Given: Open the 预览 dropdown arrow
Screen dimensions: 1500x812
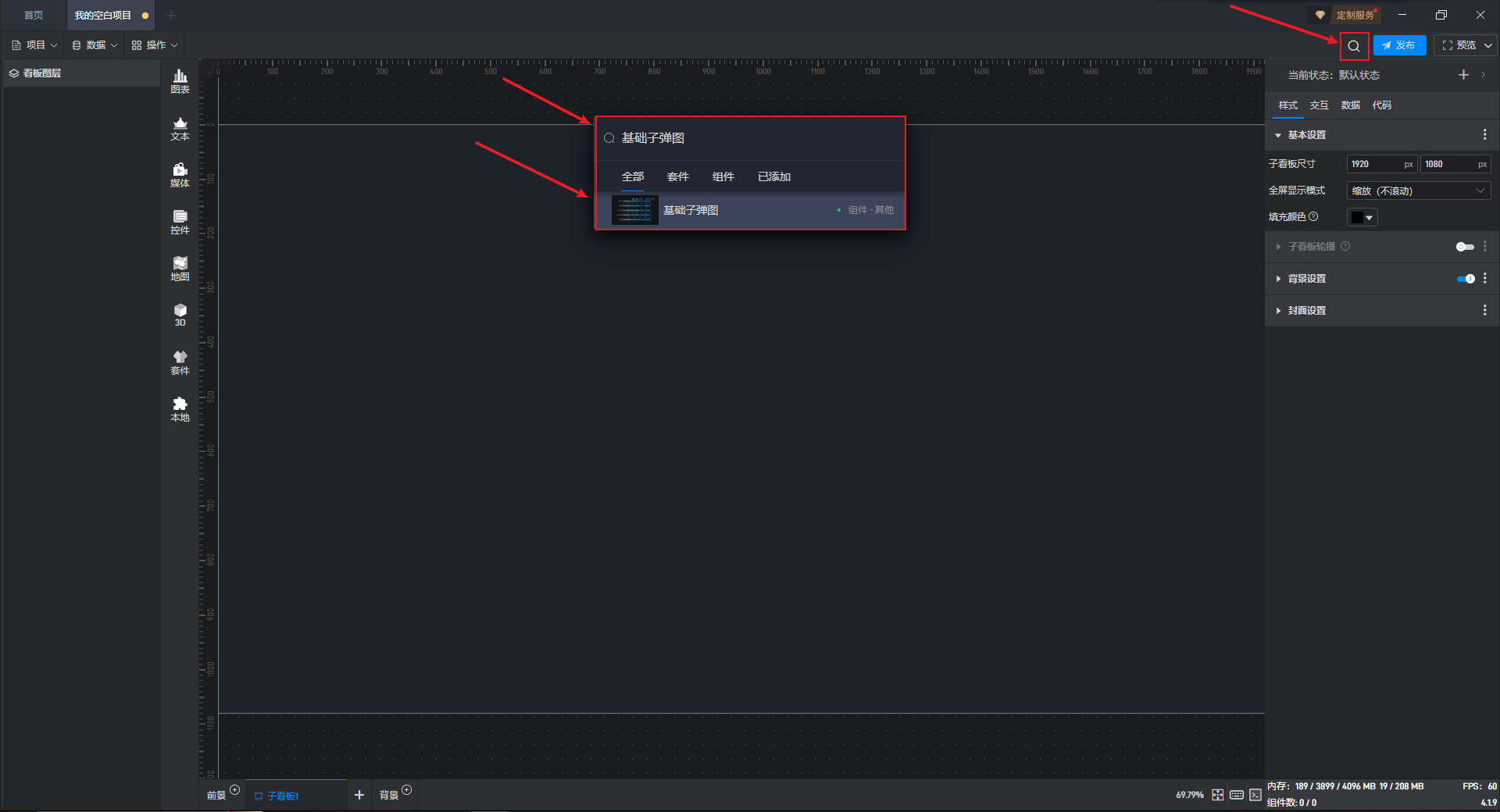Looking at the screenshot, I should click(1488, 46).
